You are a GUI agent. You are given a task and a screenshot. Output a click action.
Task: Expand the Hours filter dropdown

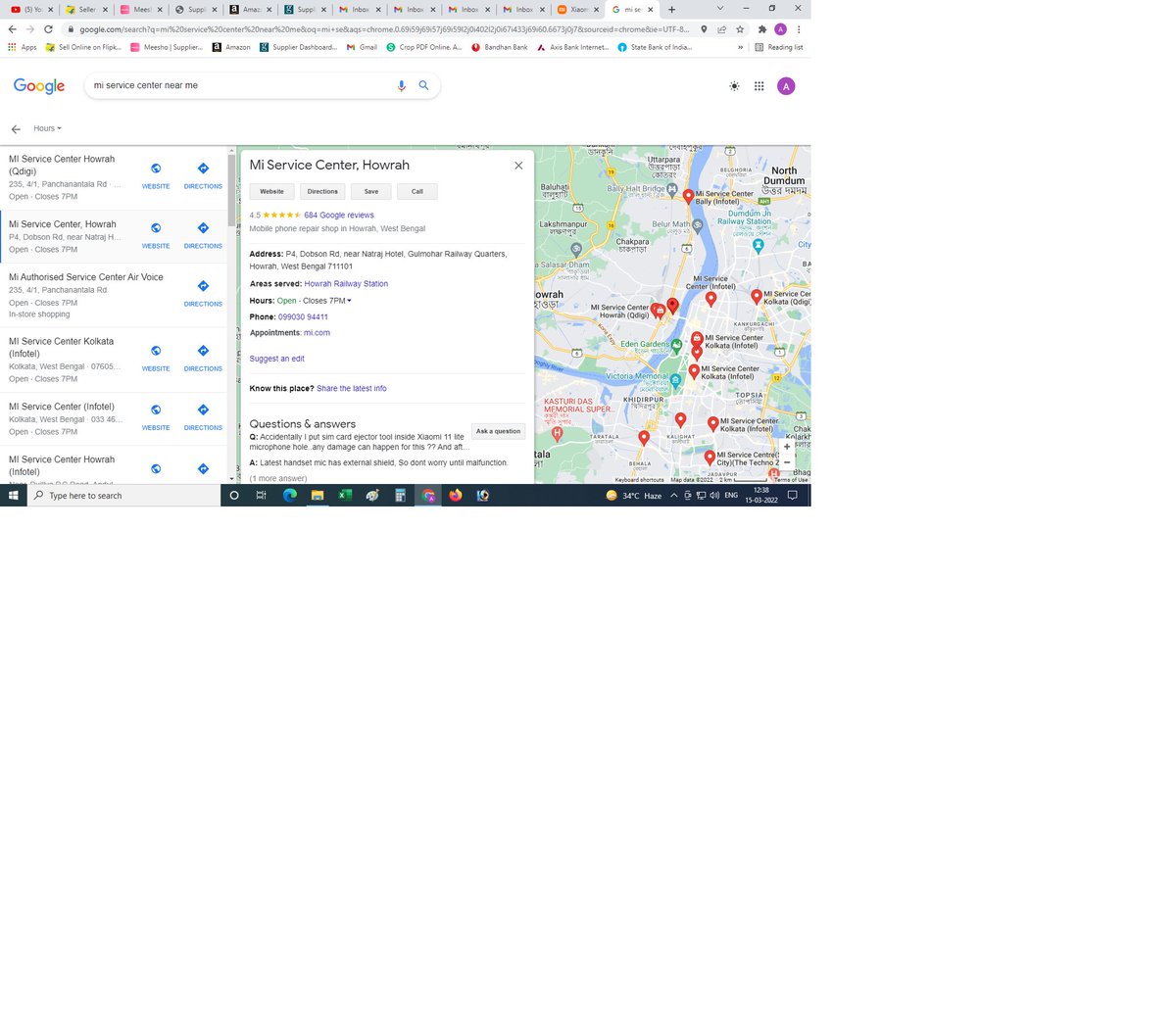(x=47, y=128)
